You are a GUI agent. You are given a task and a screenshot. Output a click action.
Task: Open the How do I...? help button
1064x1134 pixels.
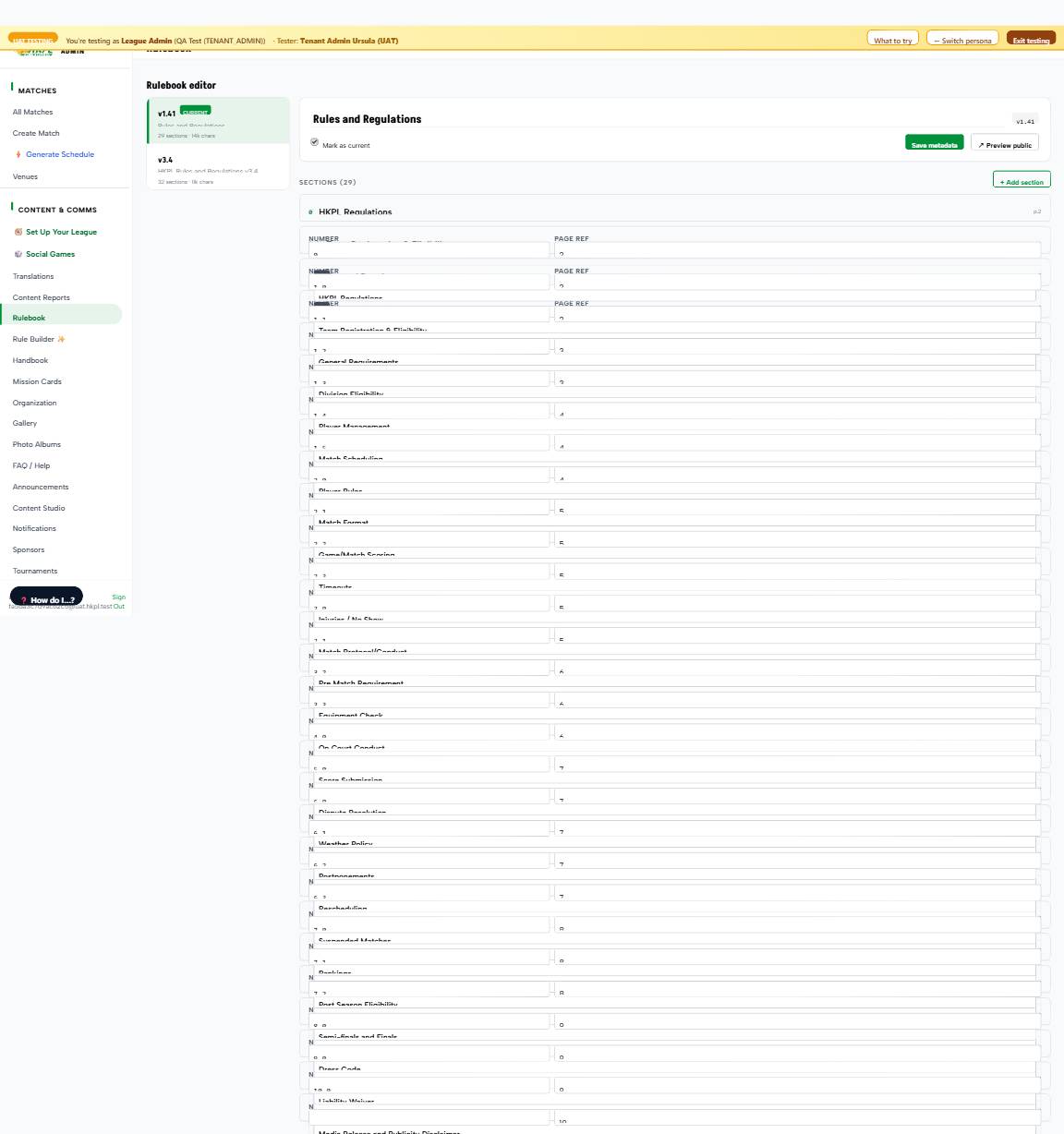pyautogui.click(x=46, y=597)
